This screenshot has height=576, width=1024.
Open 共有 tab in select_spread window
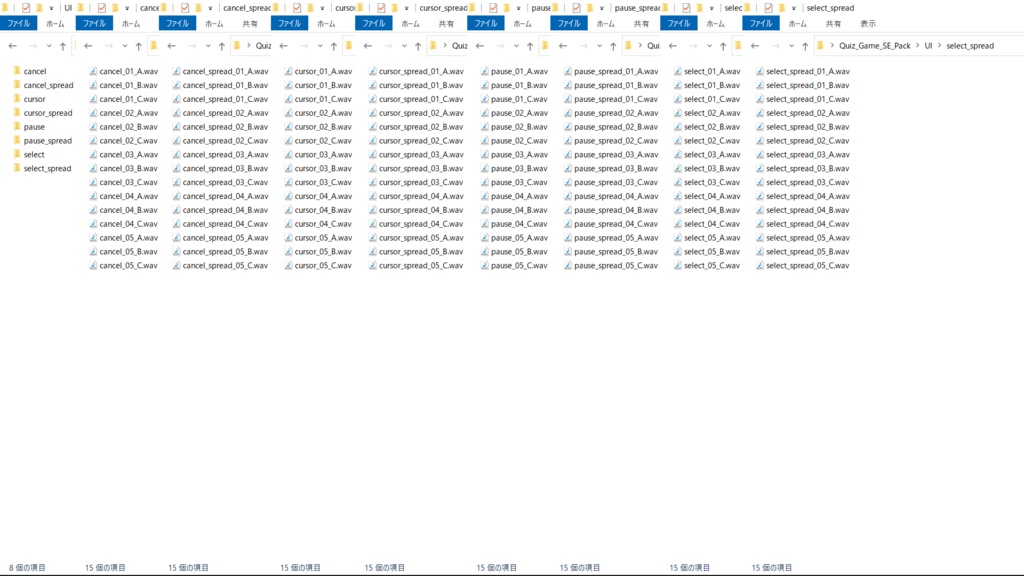click(833, 24)
